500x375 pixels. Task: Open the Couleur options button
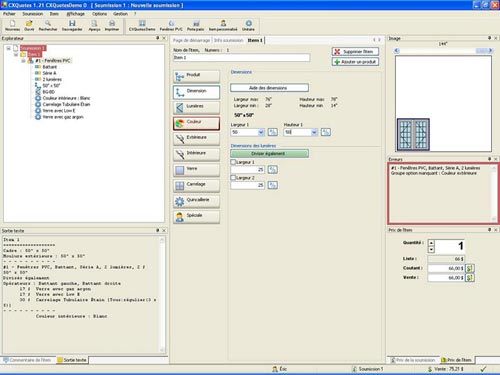tap(196, 123)
